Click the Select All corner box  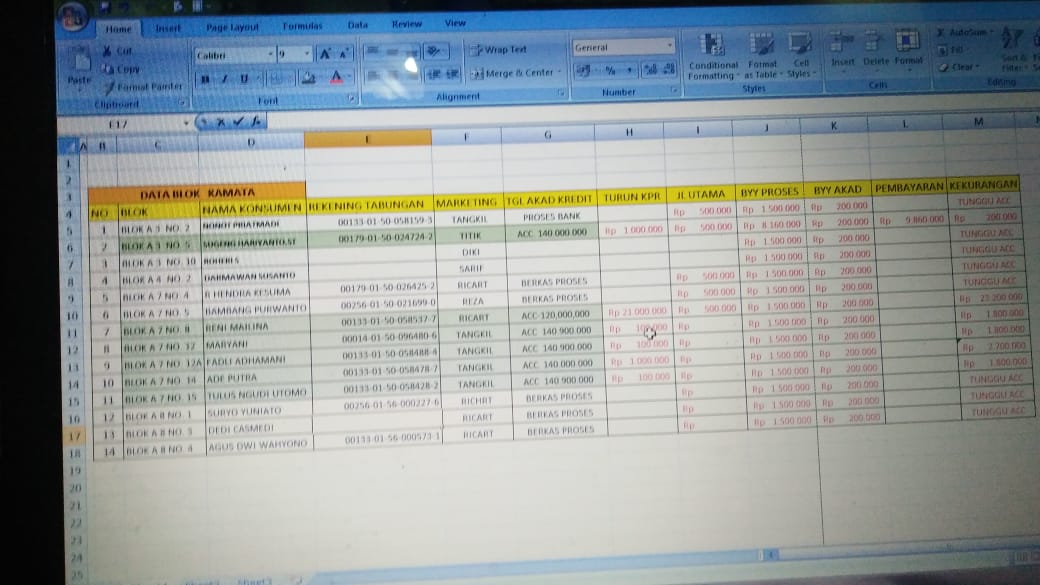tap(68, 146)
